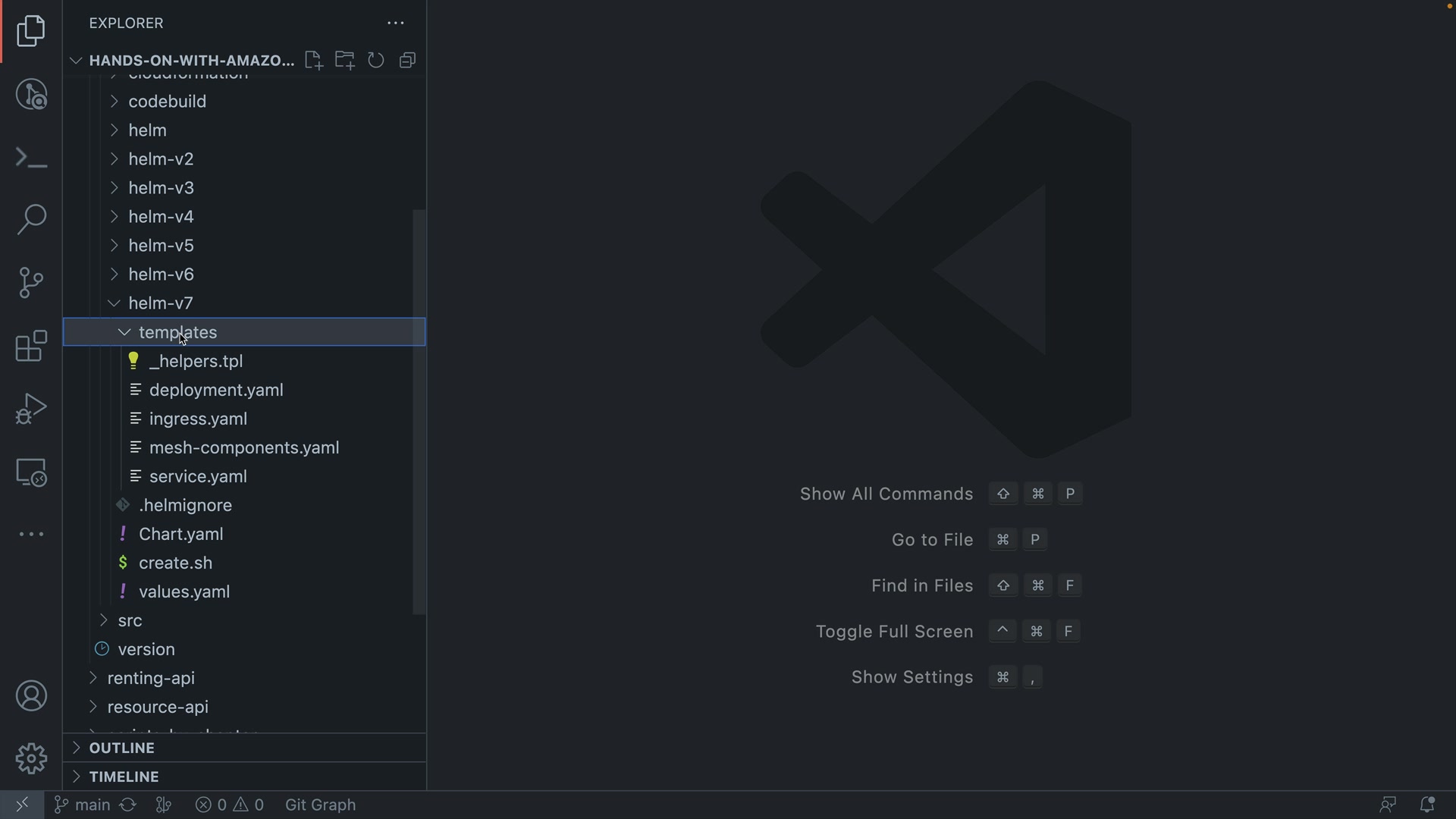1456x819 pixels.
Task: Open the Extensions view
Action: pos(31,347)
